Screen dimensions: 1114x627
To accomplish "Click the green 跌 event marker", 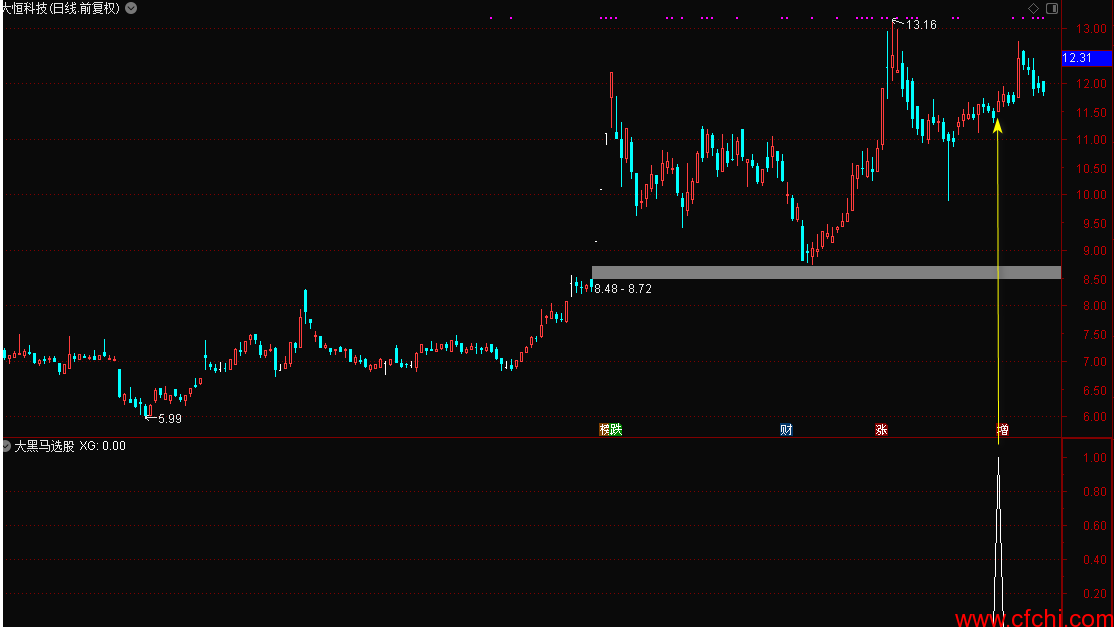I will tap(616, 430).
